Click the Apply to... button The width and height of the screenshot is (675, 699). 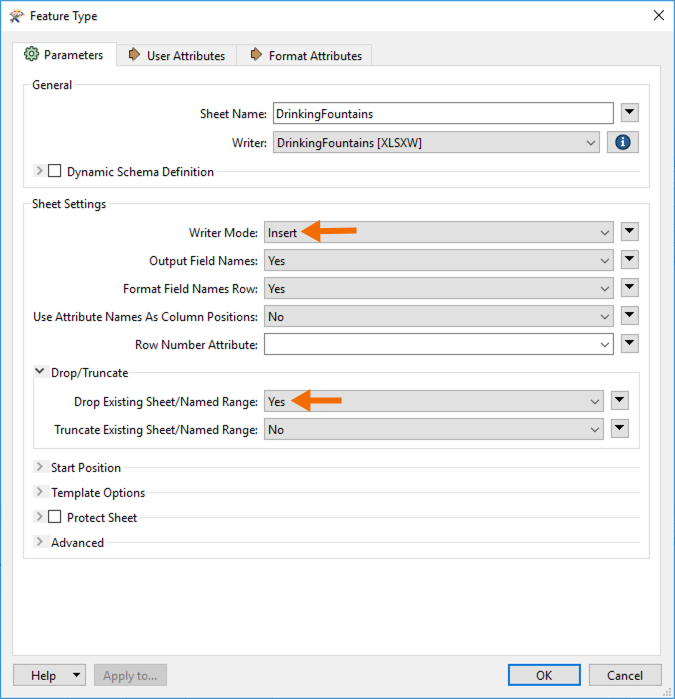(130, 675)
